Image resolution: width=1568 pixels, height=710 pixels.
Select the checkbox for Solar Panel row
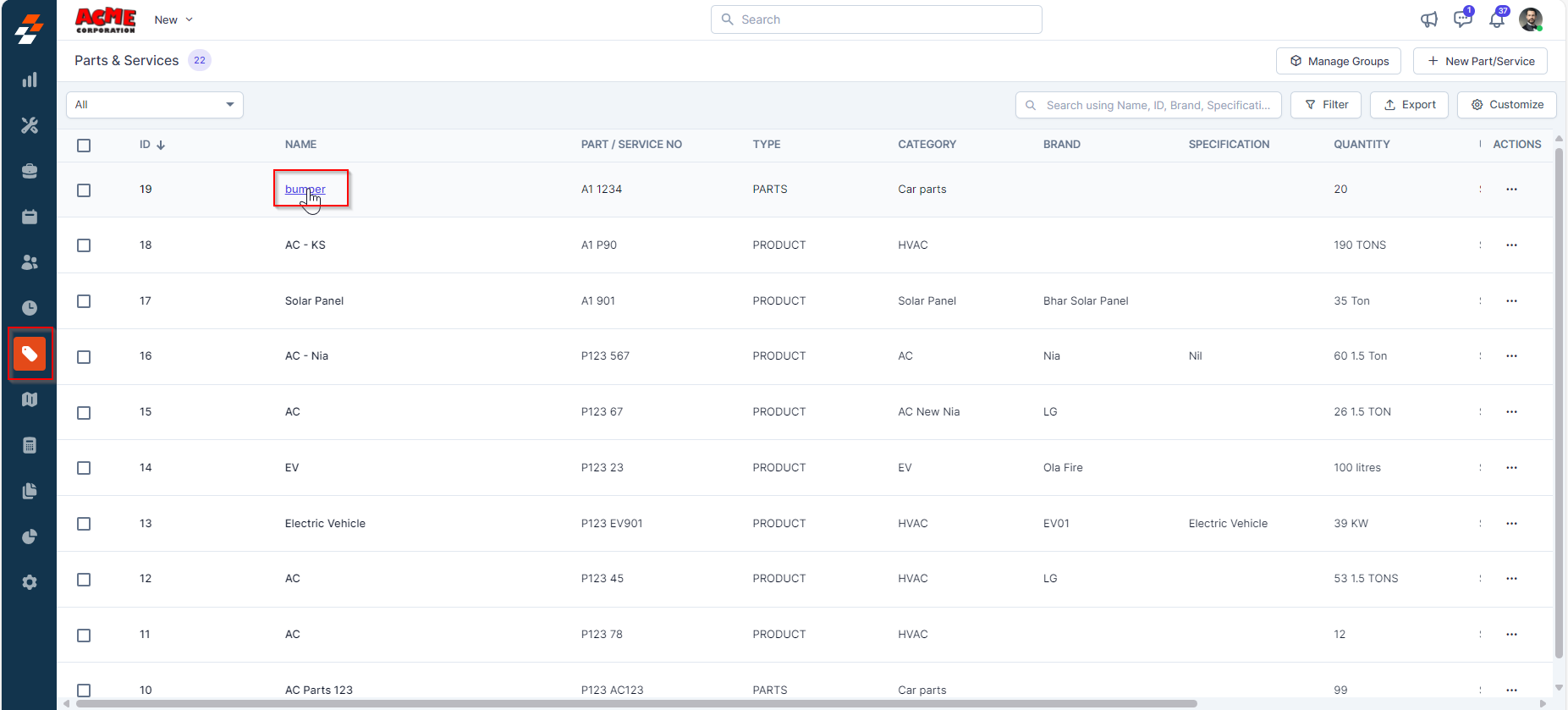(84, 301)
